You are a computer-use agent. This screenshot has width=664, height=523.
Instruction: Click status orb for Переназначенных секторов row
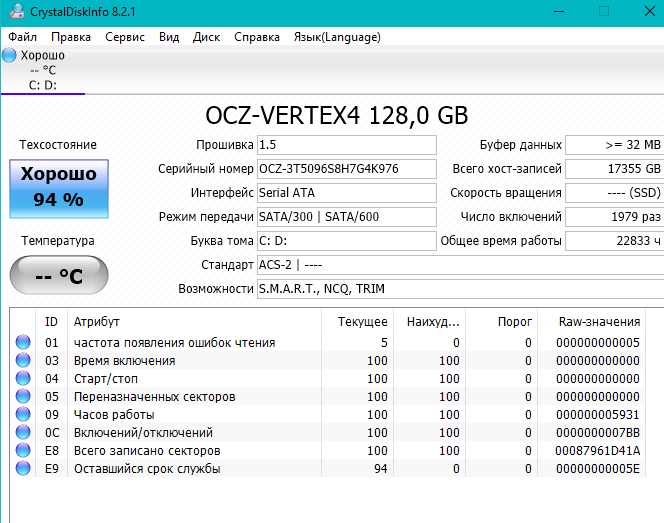(x=23, y=396)
